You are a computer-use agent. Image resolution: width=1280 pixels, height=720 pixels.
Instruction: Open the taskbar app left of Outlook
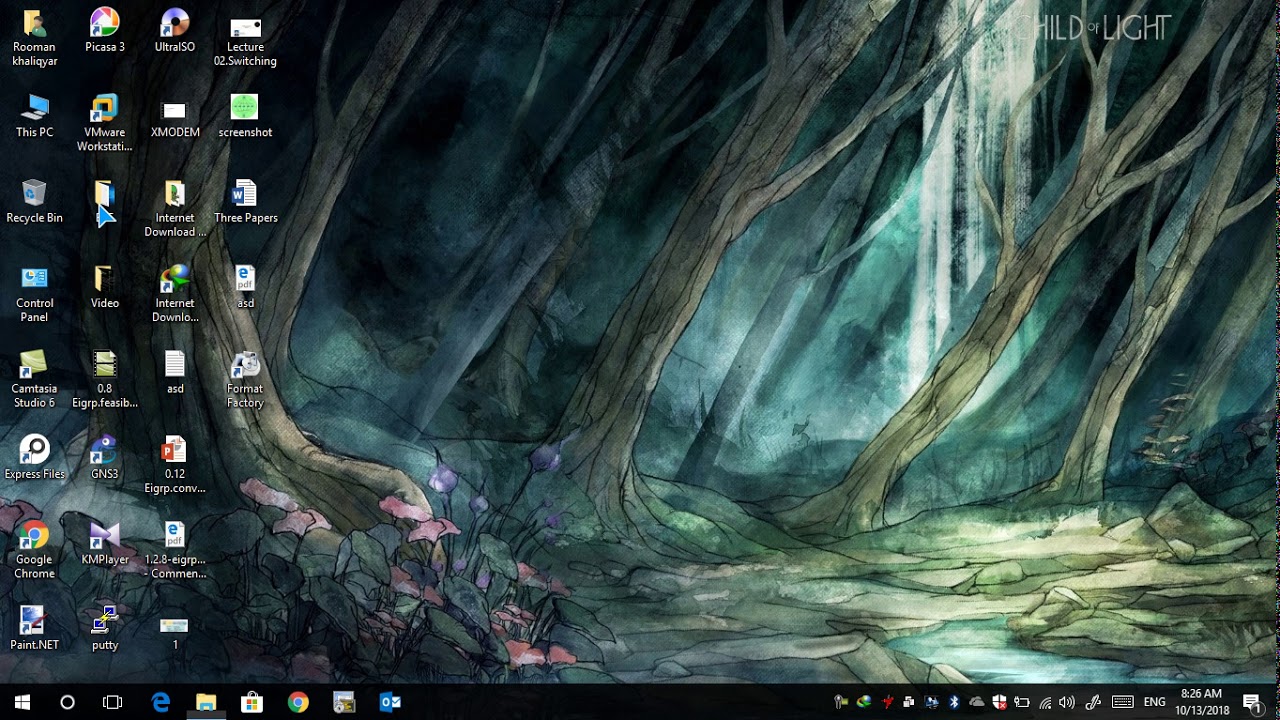(344, 702)
